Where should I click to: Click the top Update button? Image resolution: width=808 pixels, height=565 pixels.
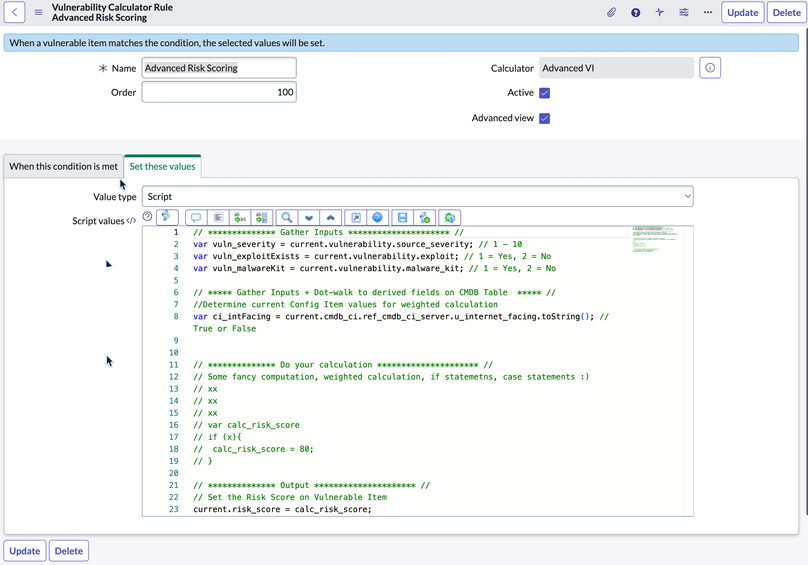tap(743, 12)
